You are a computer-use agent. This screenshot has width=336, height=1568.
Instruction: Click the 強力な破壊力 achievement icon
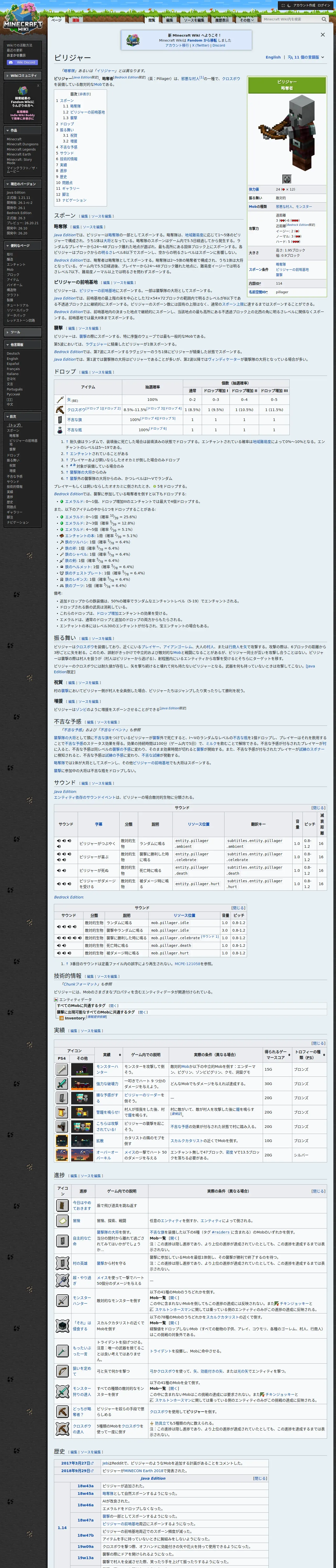62,1083
